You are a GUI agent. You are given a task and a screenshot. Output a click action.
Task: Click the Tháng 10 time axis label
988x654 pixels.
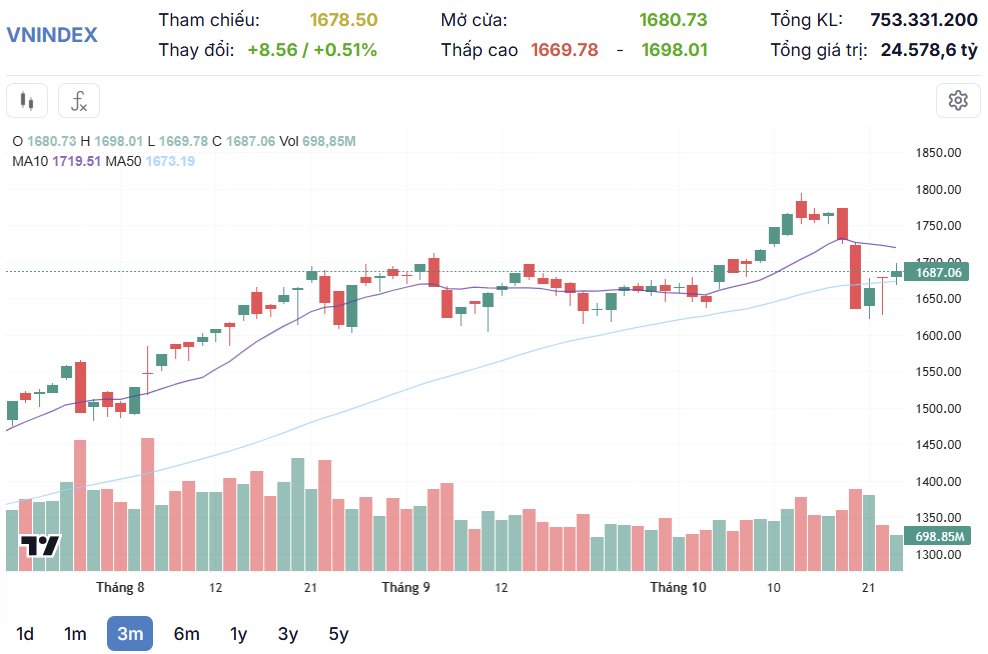(678, 588)
